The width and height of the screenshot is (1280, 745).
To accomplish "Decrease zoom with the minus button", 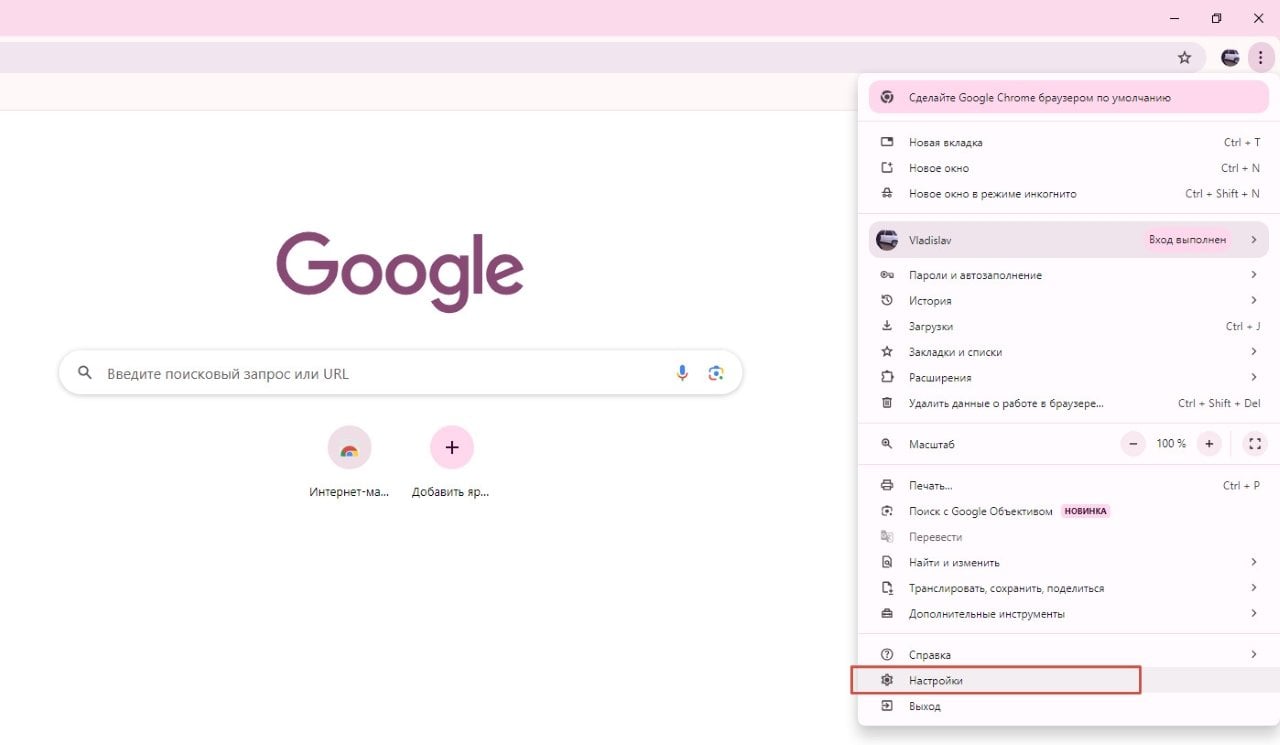I will pyautogui.click(x=1133, y=443).
